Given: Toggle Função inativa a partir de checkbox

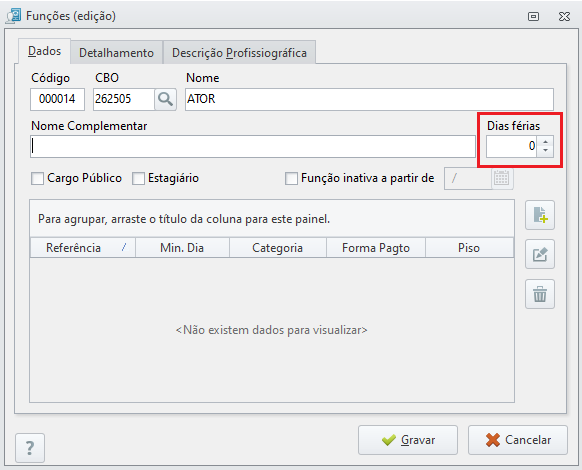Looking at the screenshot, I should pyautogui.click(x=291, y=178).
